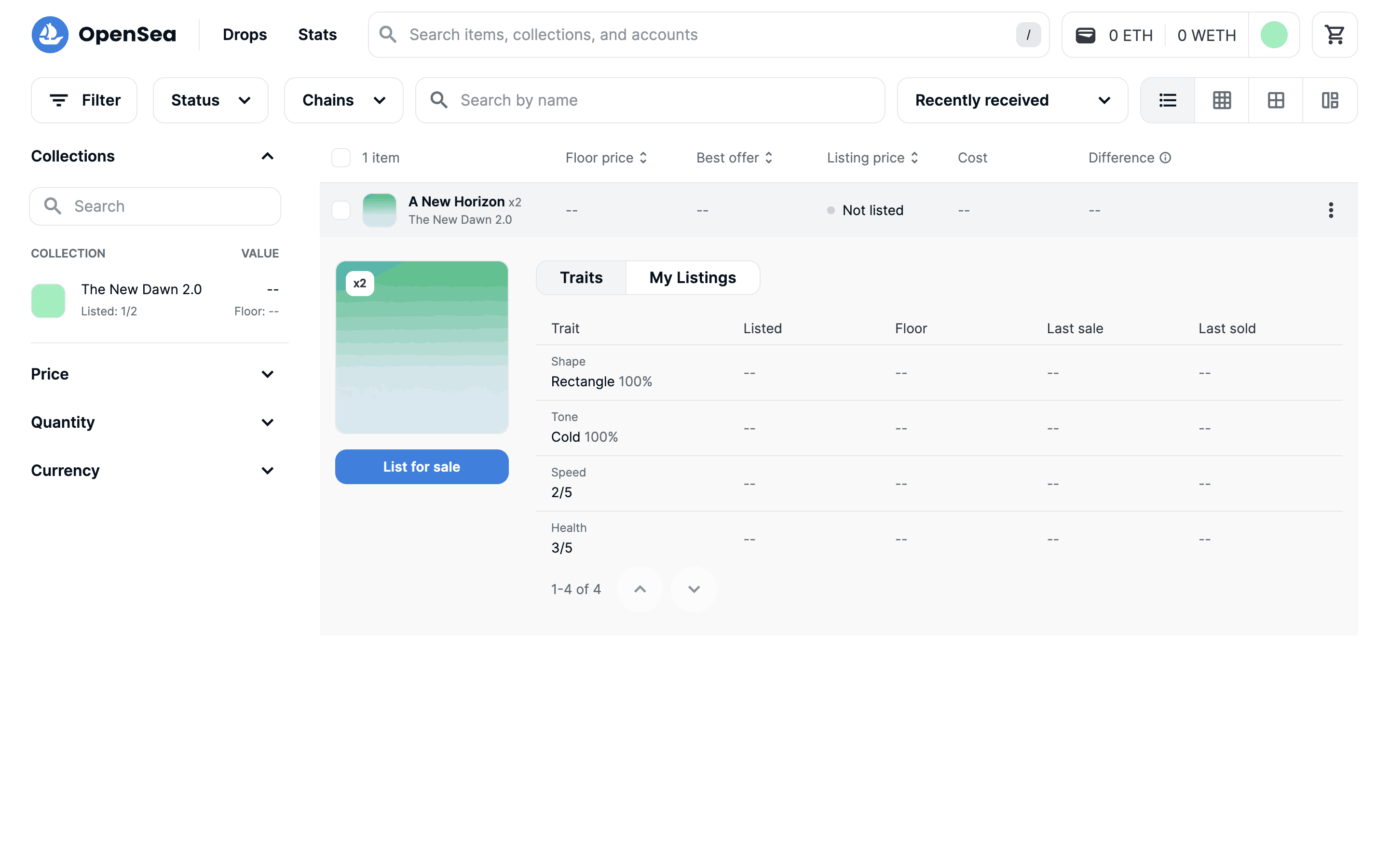
Task: Switch to small grid view icon
Action: 1221,100
